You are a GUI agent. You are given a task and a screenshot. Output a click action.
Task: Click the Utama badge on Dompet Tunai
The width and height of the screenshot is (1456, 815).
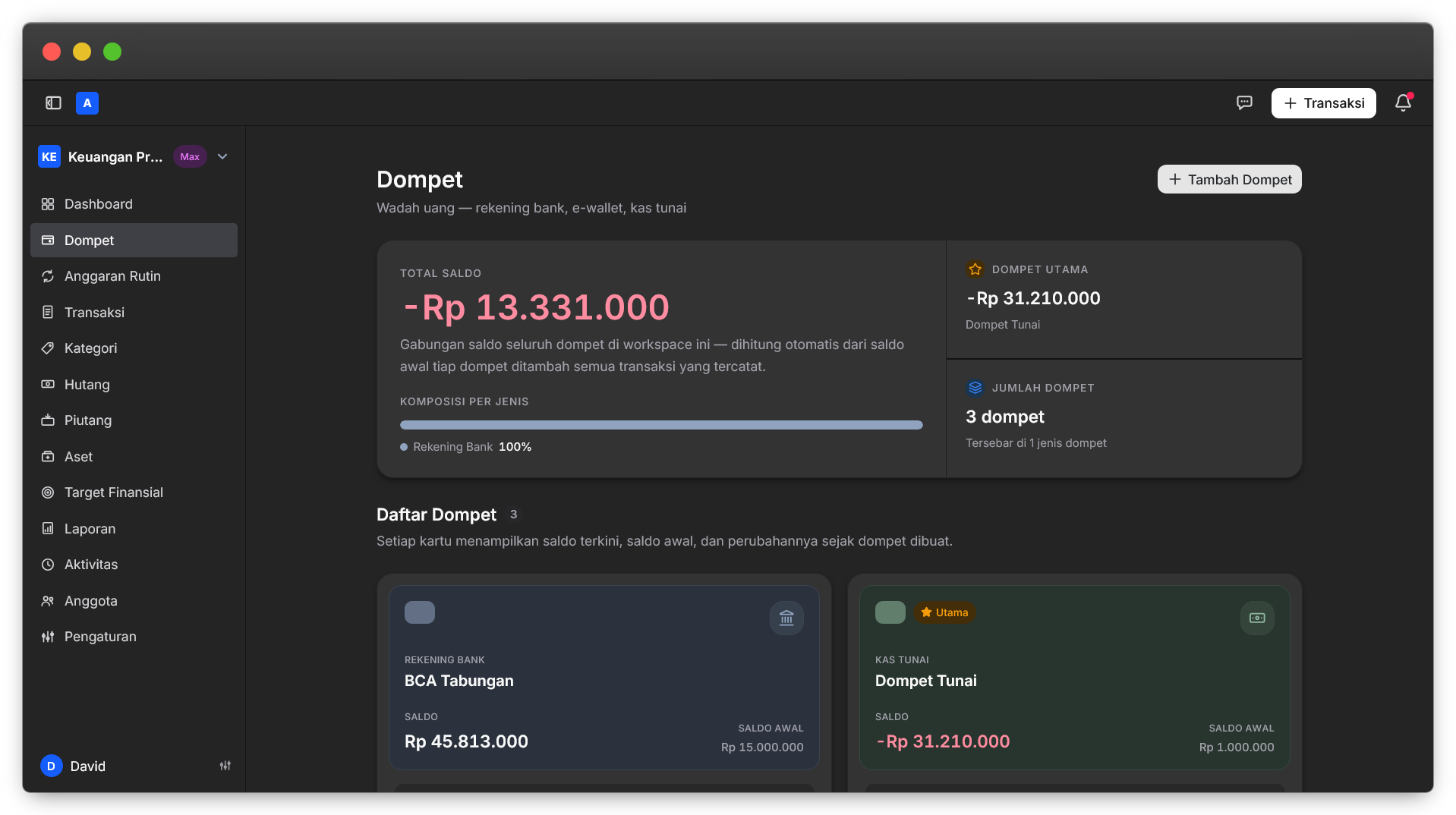pyautogui.click(x=944, y=612)
